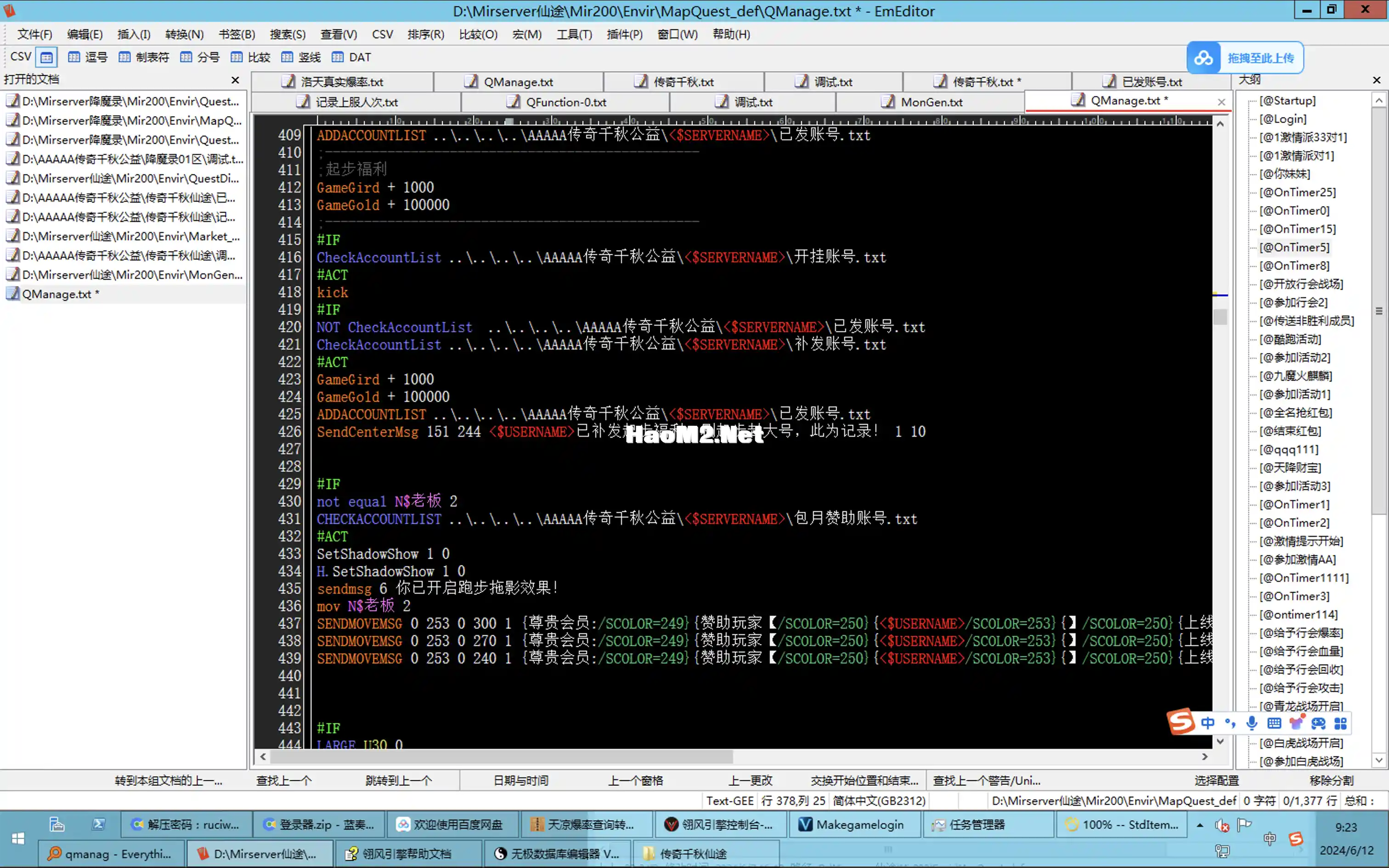Click 日期与时间 function key button
Viewport: 1389px width, 868px height.
pyautogui.click(x=520, y=781)
